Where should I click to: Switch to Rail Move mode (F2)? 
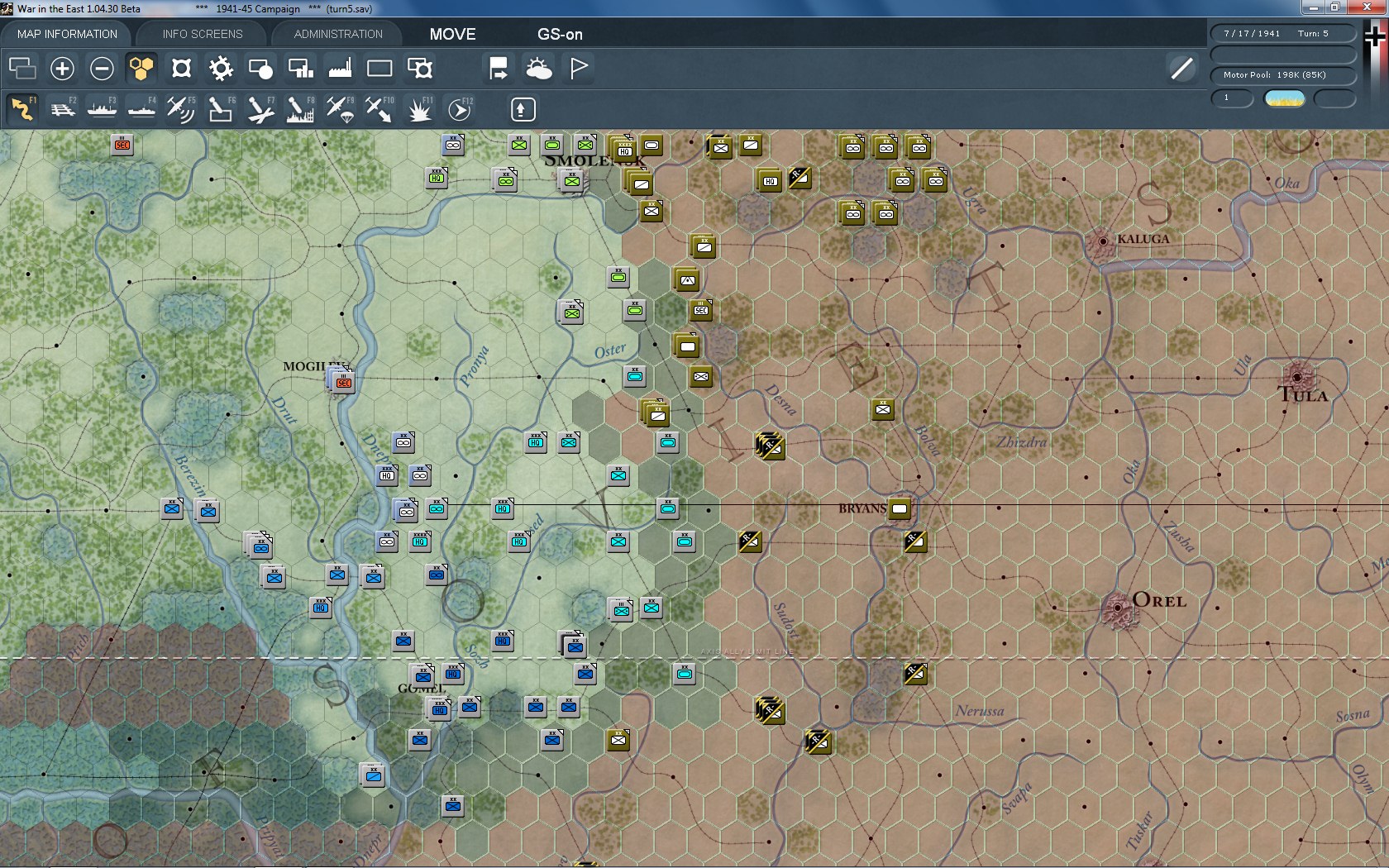pos(62,109)
